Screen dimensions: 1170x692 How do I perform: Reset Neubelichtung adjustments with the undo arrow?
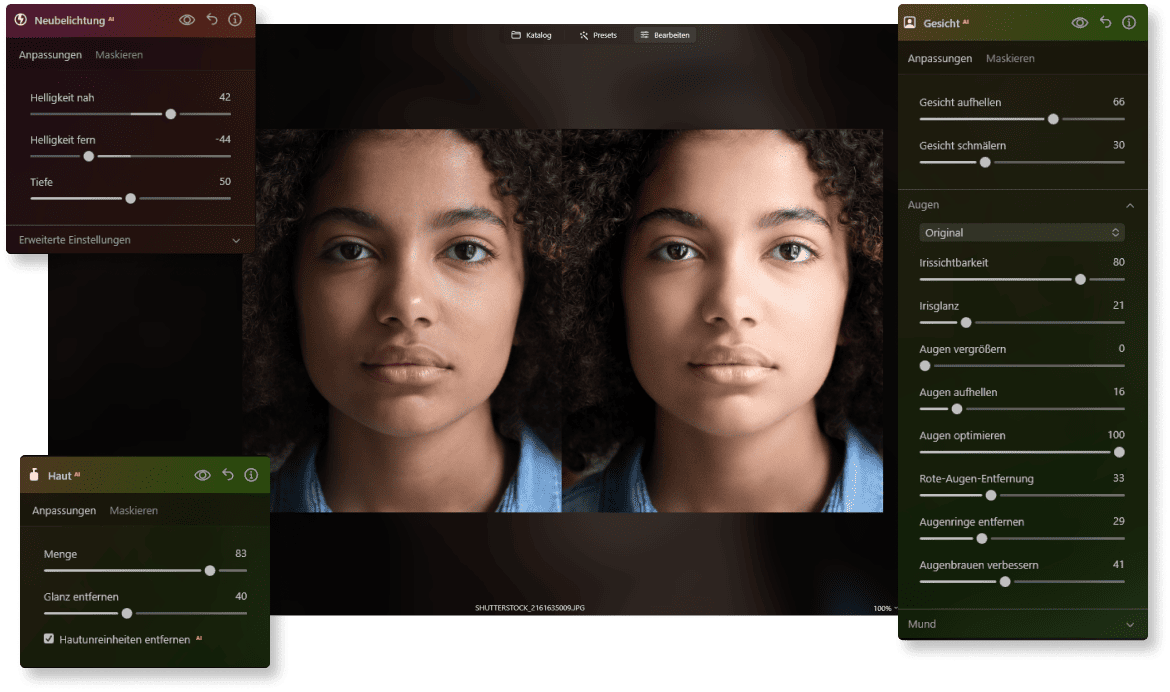[x=212, y=20]
